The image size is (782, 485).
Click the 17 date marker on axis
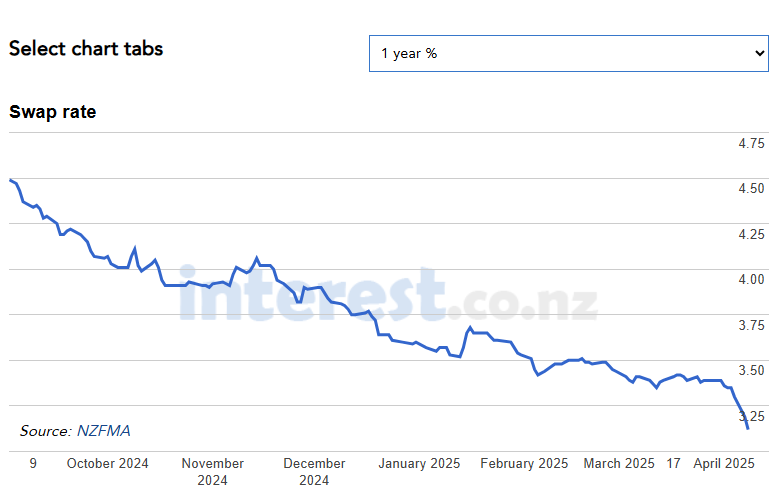pos(673,464)
